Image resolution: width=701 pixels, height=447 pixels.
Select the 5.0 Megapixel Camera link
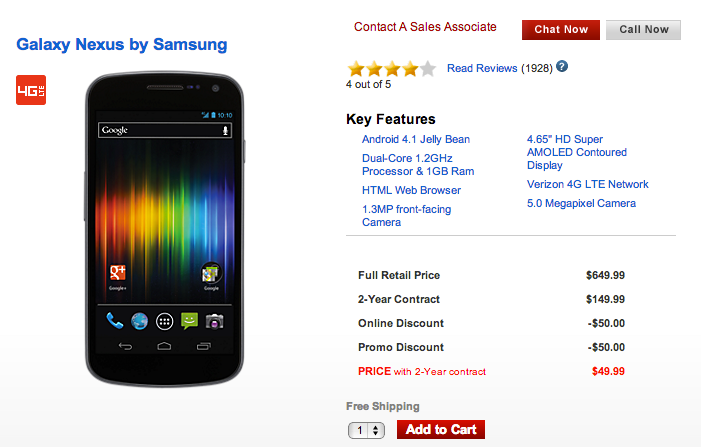pos(581,204)
